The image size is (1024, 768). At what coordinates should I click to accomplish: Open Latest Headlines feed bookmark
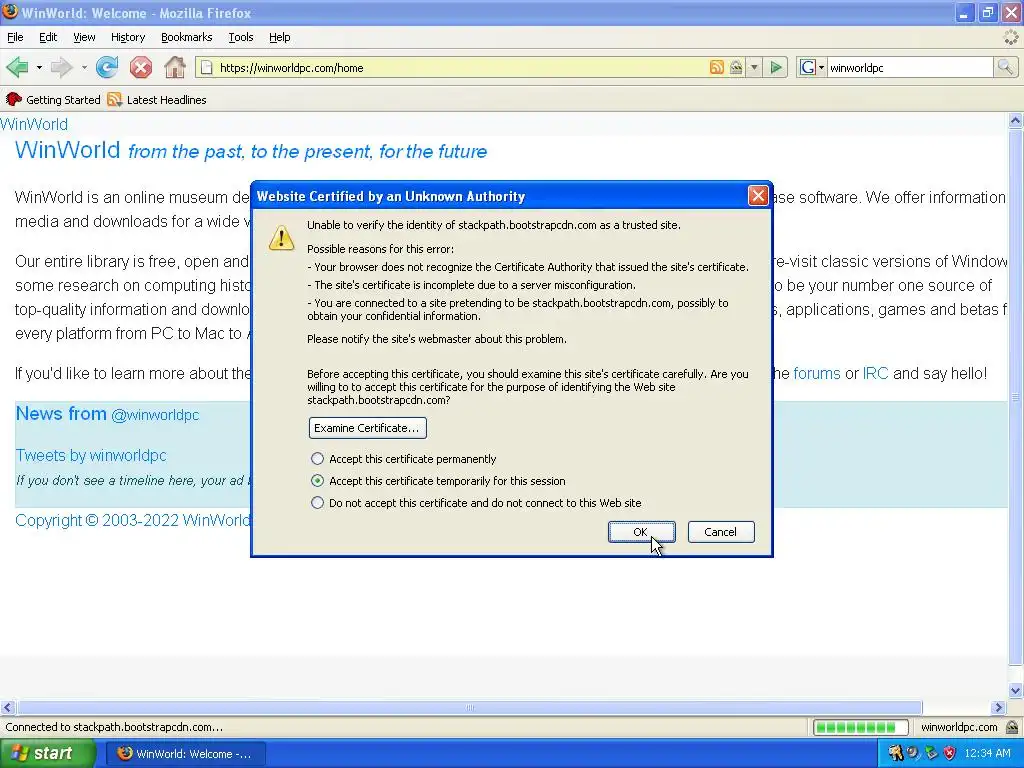click(x=157, y=100)
